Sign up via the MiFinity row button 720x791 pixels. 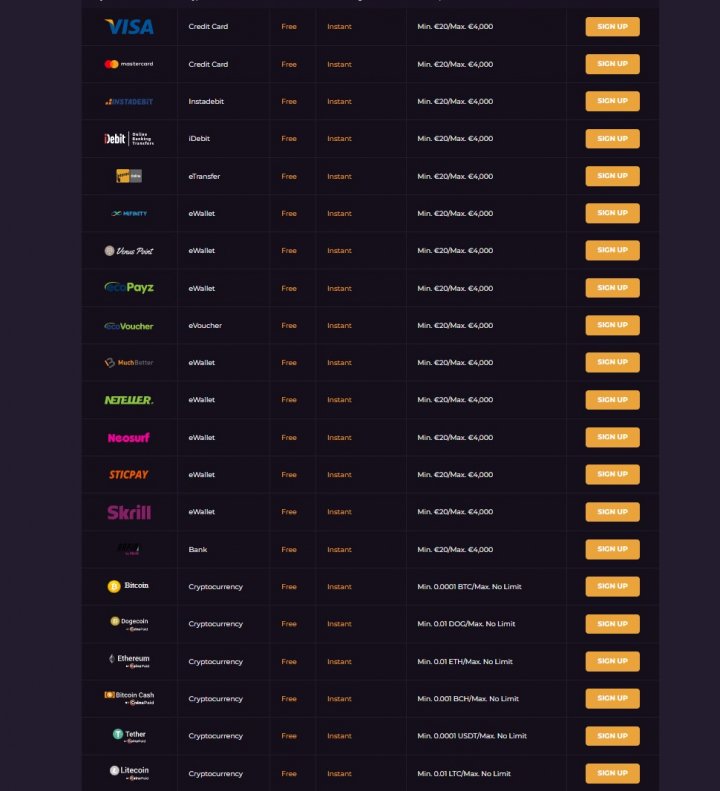coord(612,213)
